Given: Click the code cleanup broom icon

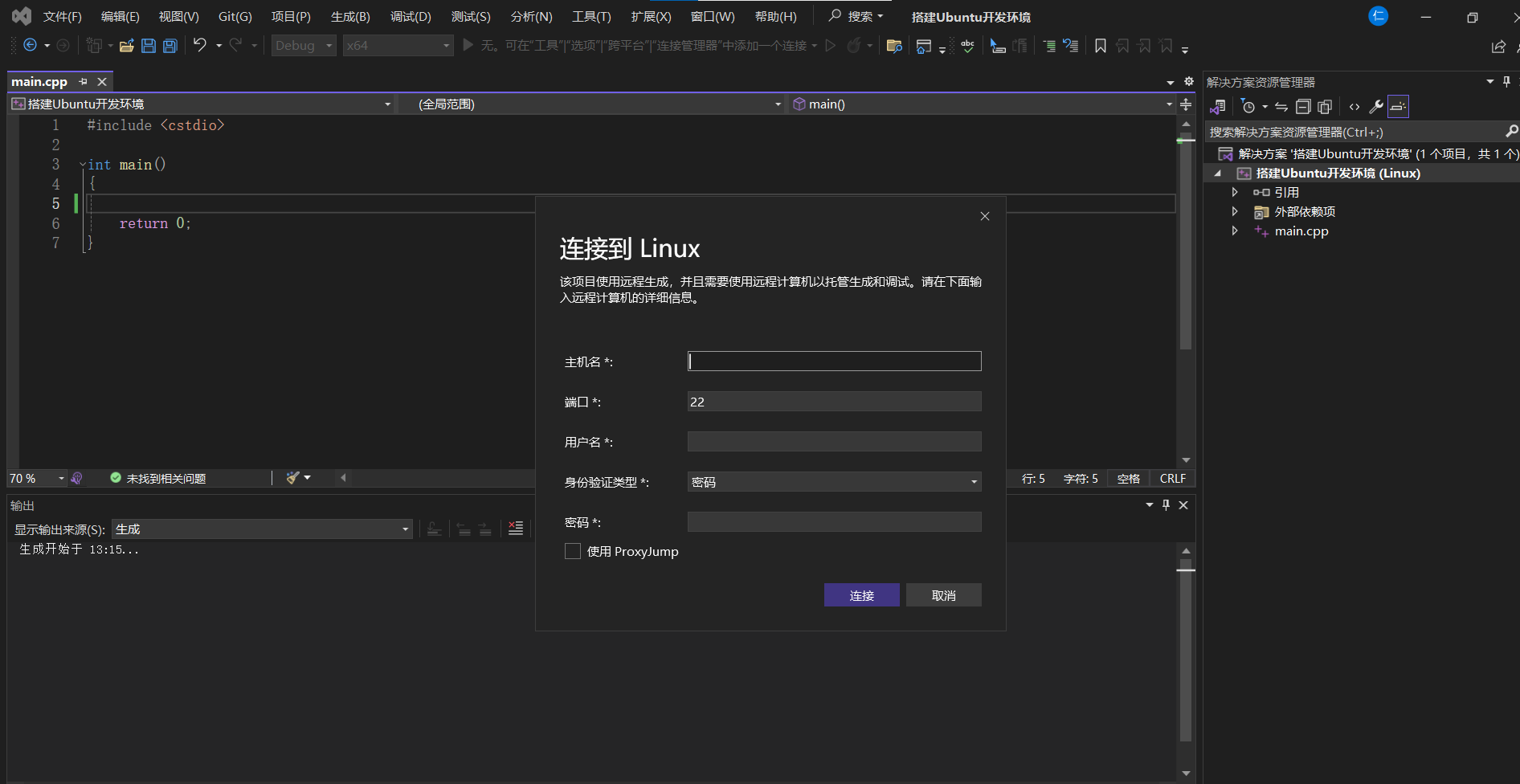Looking at the screenshot, I should [293, 478].
